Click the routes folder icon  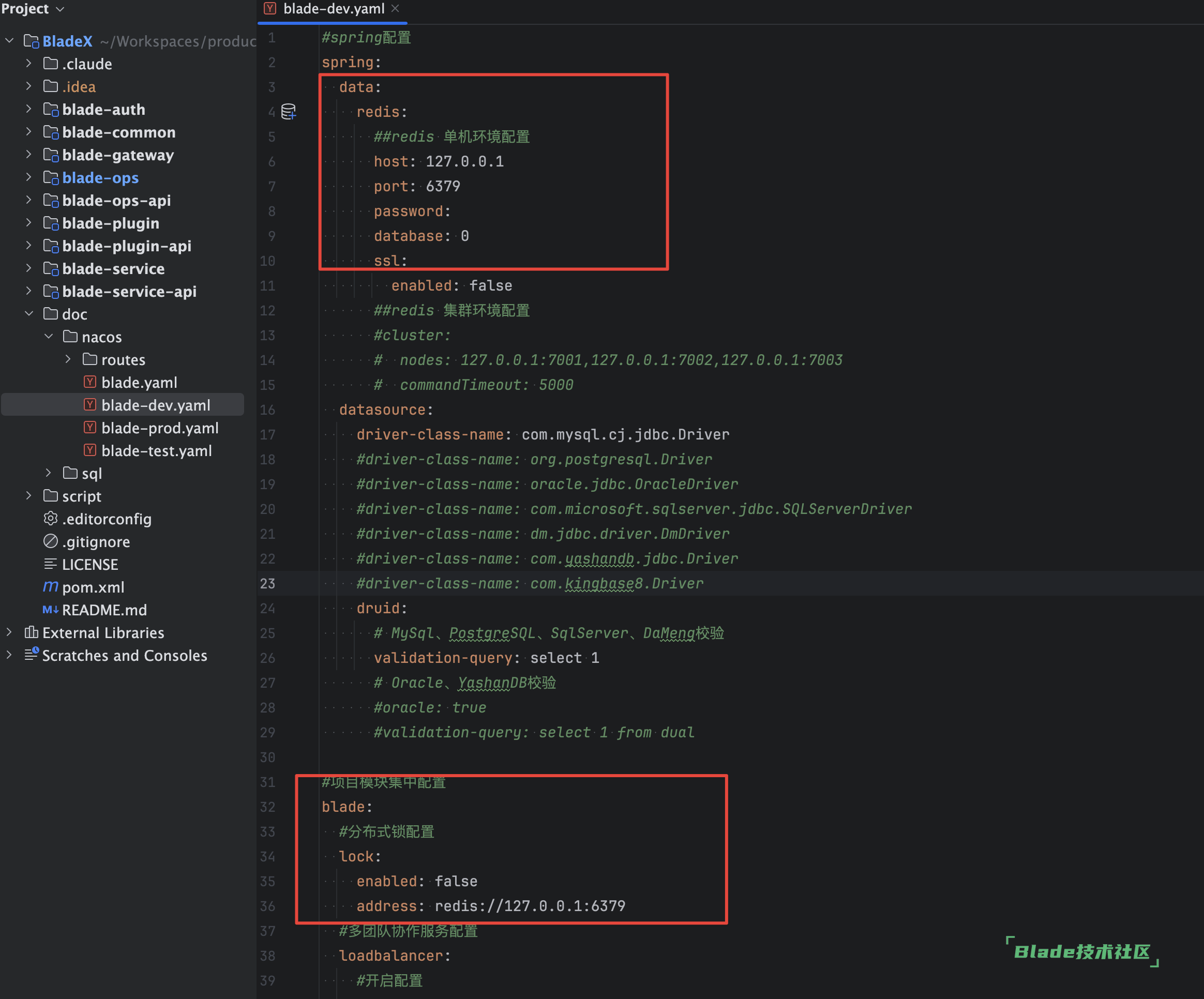(x=90, y=359)
